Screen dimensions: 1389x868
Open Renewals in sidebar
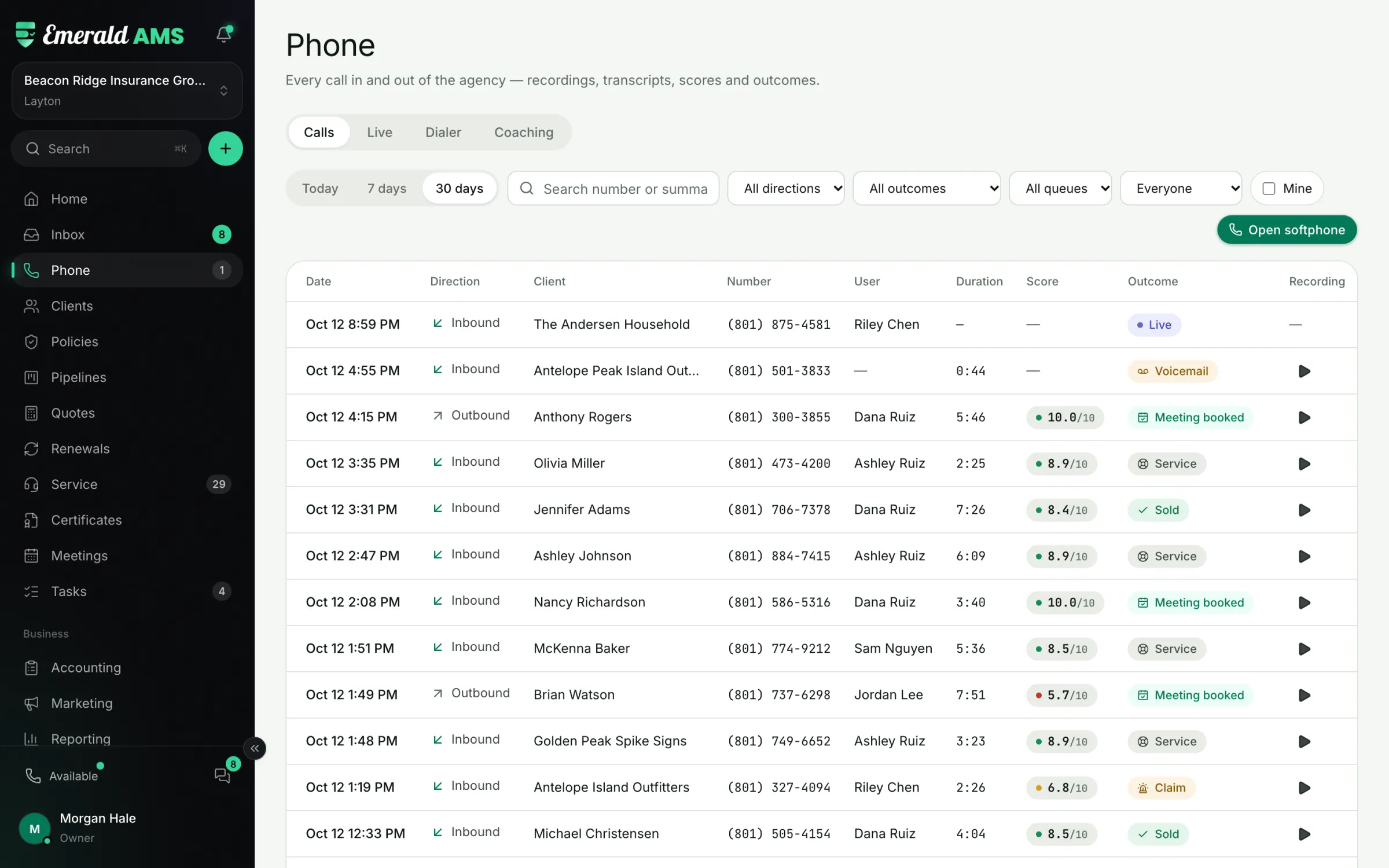127,448
